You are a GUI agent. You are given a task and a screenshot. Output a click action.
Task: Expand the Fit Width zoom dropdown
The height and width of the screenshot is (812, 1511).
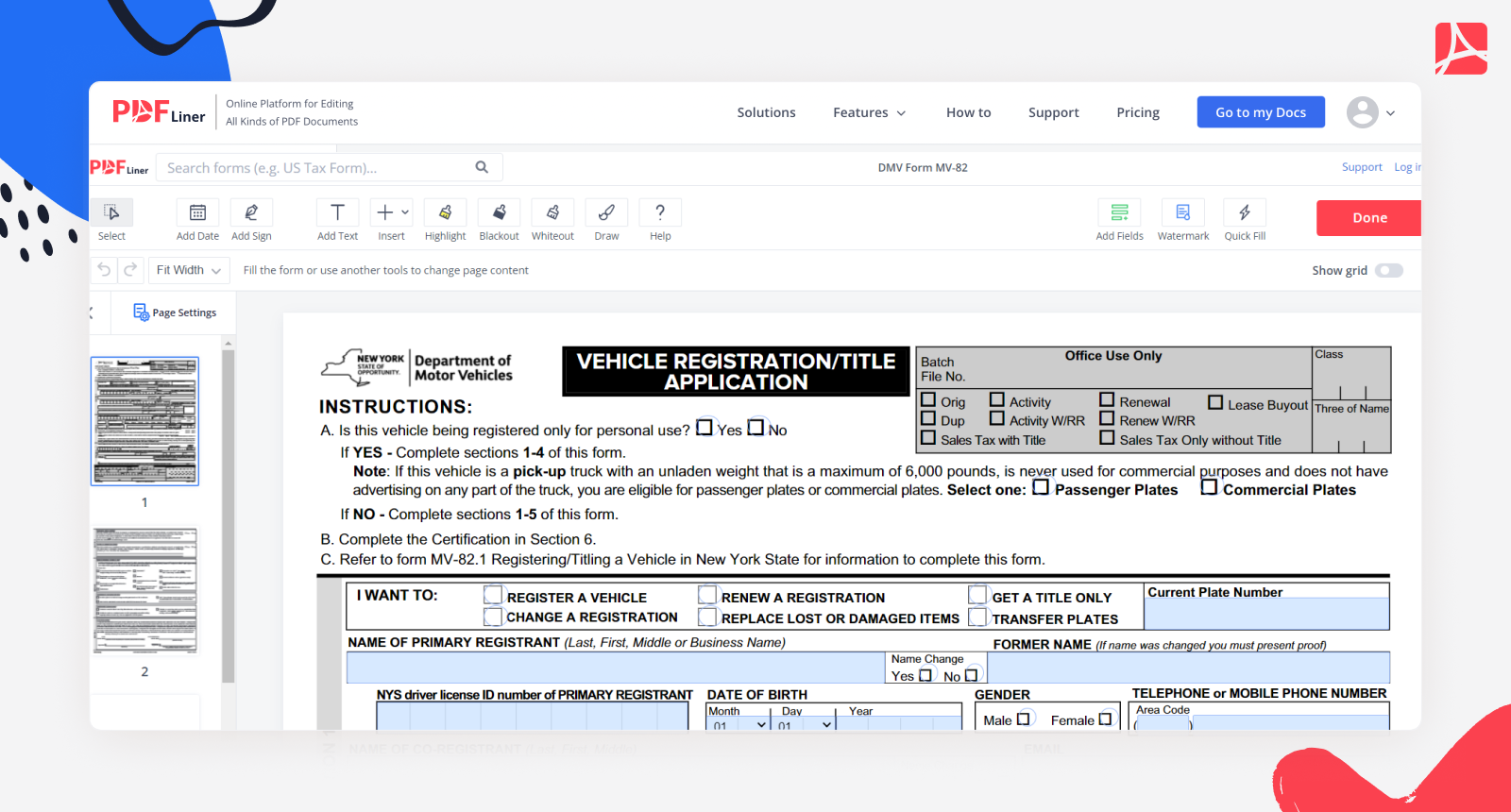pyautogui.click(x=189, y=271)
